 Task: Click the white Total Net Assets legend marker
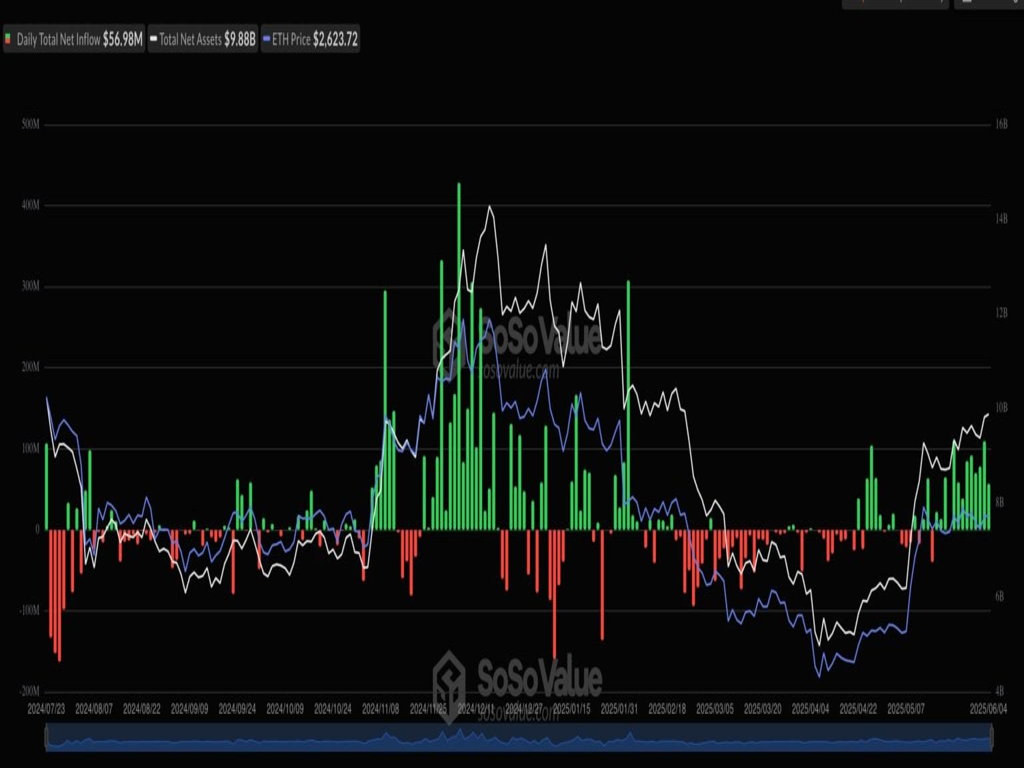153,40
